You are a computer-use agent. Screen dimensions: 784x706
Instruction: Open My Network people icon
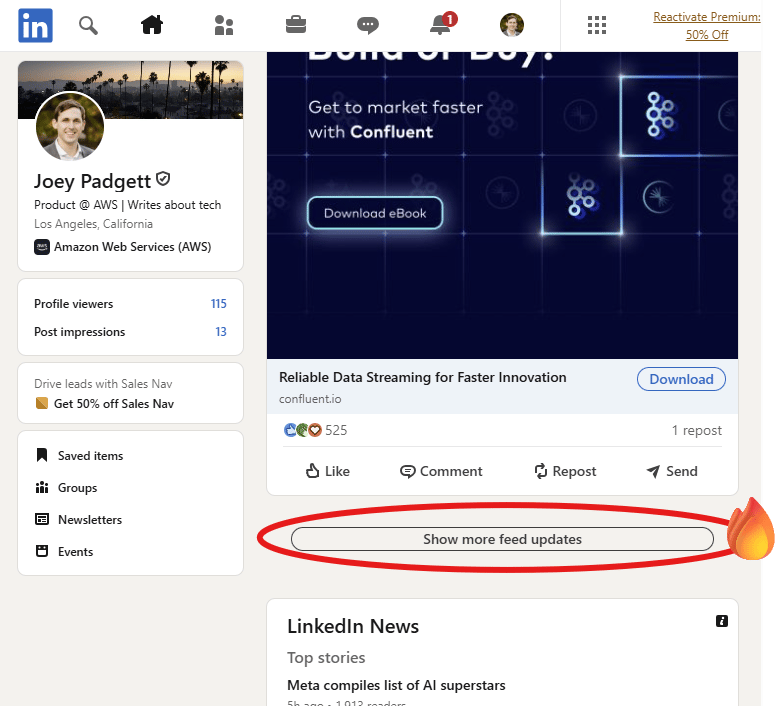click(x=224, y=25)
